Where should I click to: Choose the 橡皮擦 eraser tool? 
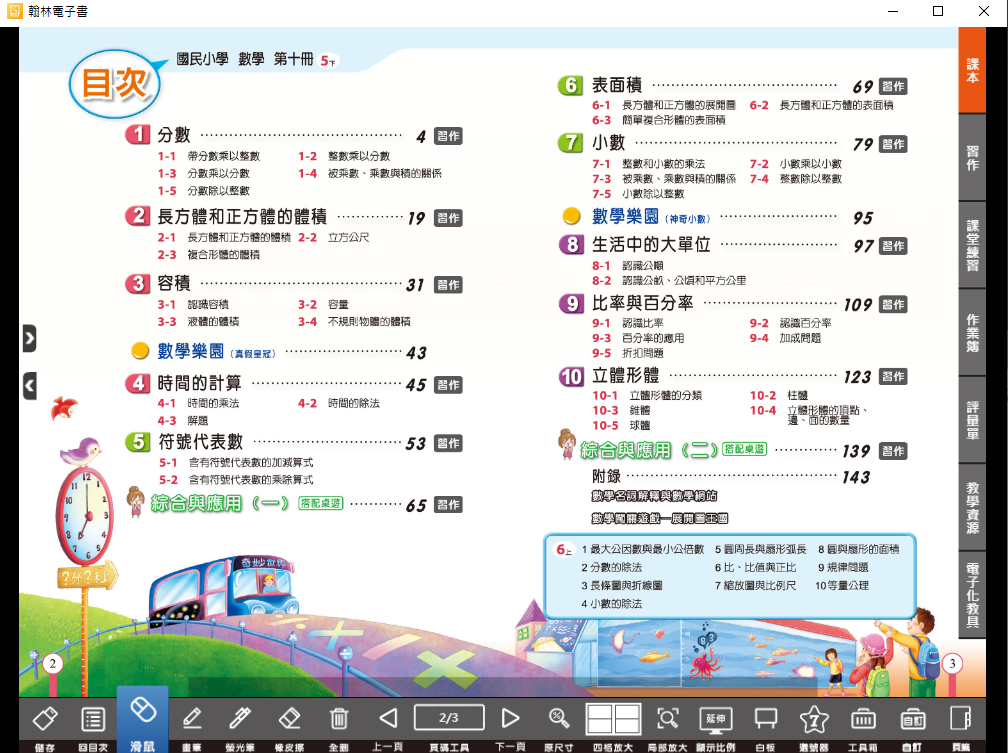289,718
